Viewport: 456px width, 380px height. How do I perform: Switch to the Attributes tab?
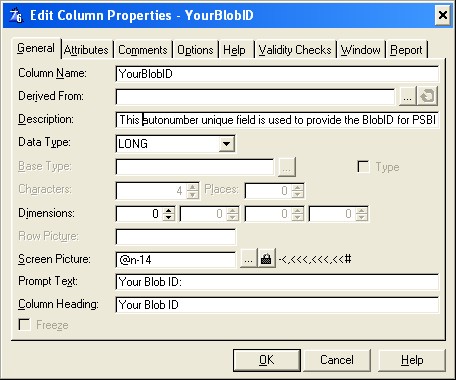[x=86, y=50]
